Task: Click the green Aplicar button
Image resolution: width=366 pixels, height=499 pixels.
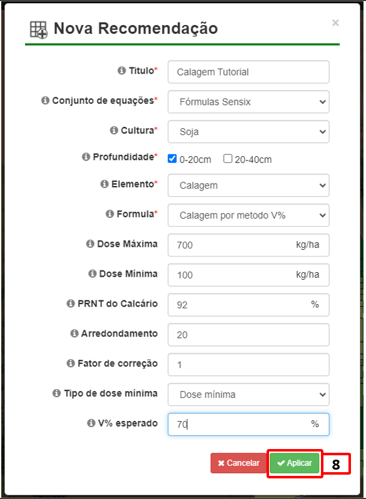Action: tap(295, 463)
